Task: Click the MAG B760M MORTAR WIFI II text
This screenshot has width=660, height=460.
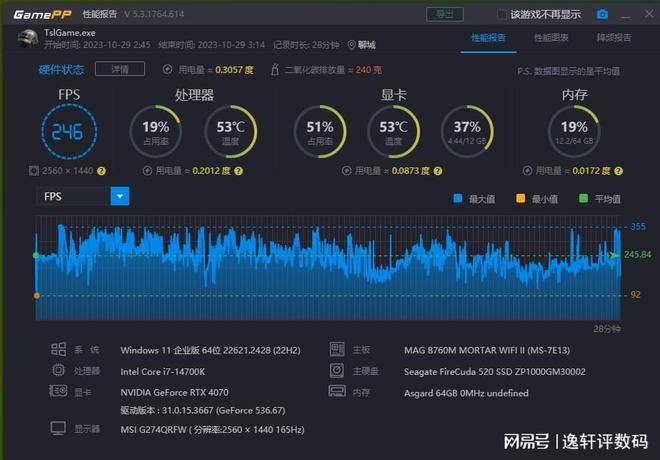Action: point(487,350)
